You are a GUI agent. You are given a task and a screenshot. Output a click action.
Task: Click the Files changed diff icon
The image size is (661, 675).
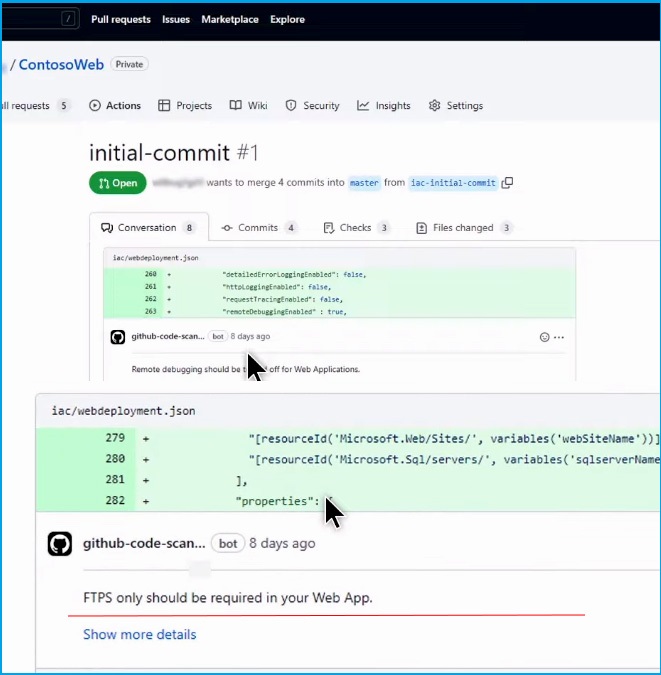point(422,228)
